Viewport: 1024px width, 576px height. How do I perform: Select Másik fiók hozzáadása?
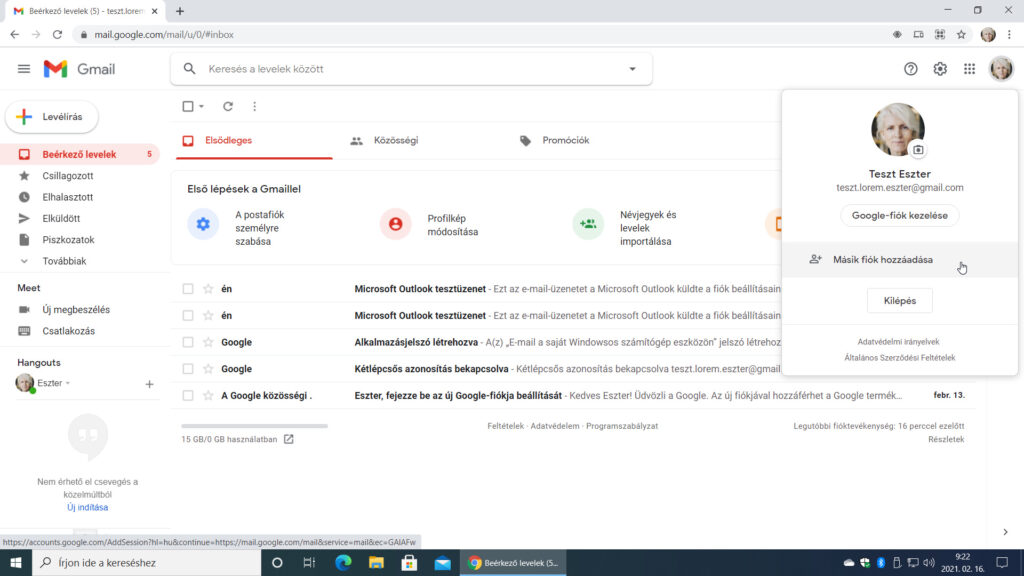899,260
